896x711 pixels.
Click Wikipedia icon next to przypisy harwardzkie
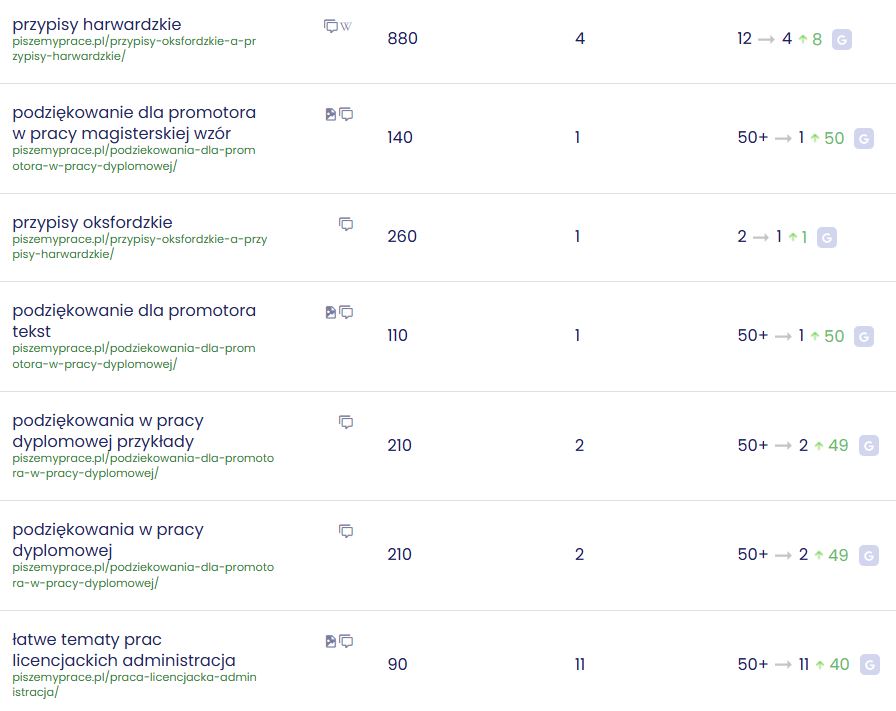point(346,26)
